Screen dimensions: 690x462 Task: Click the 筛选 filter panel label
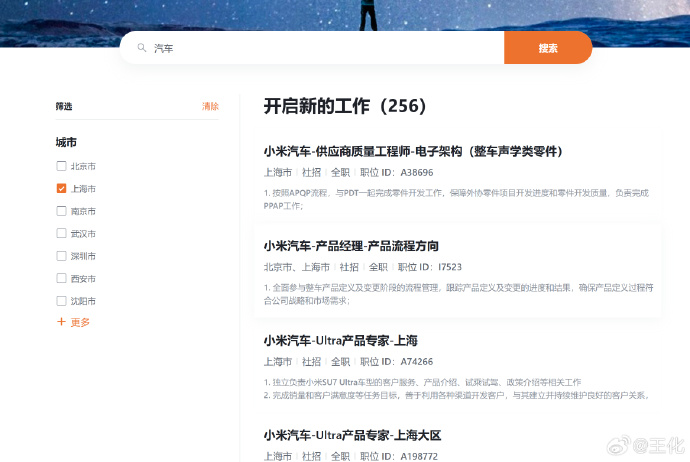[64, 106]
